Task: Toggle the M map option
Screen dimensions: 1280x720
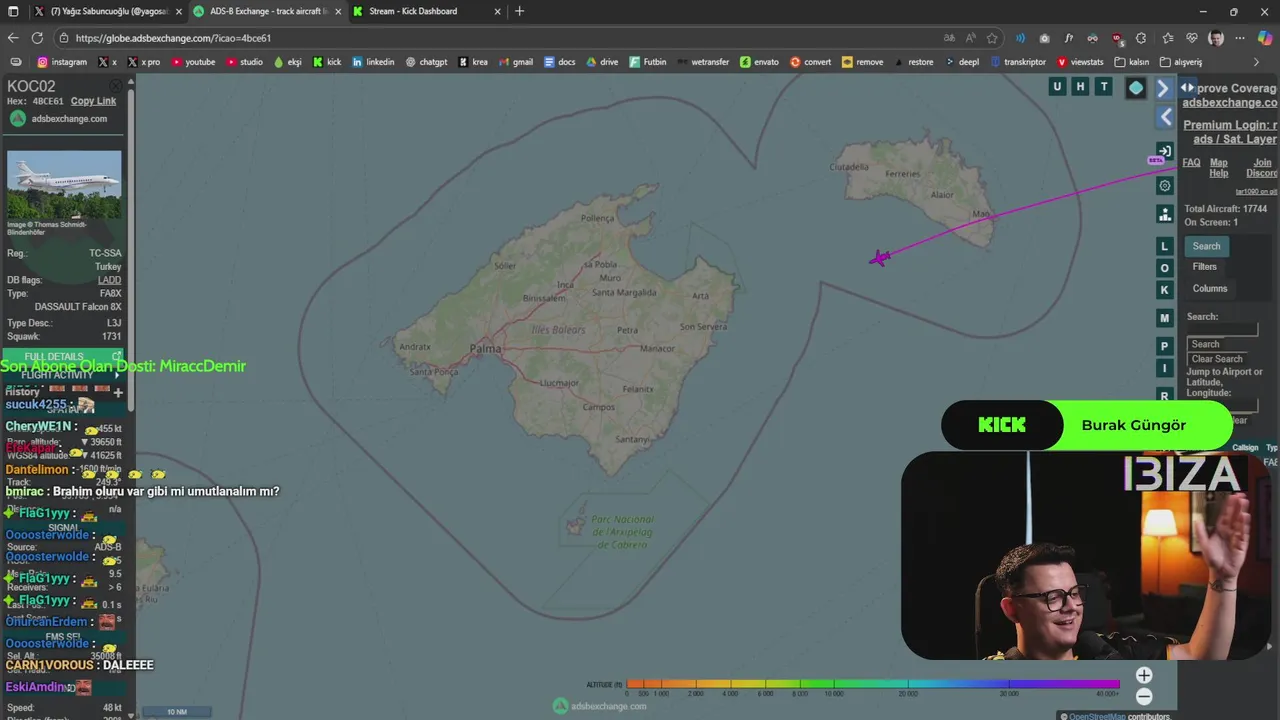Action: [x=1164, y=318]
